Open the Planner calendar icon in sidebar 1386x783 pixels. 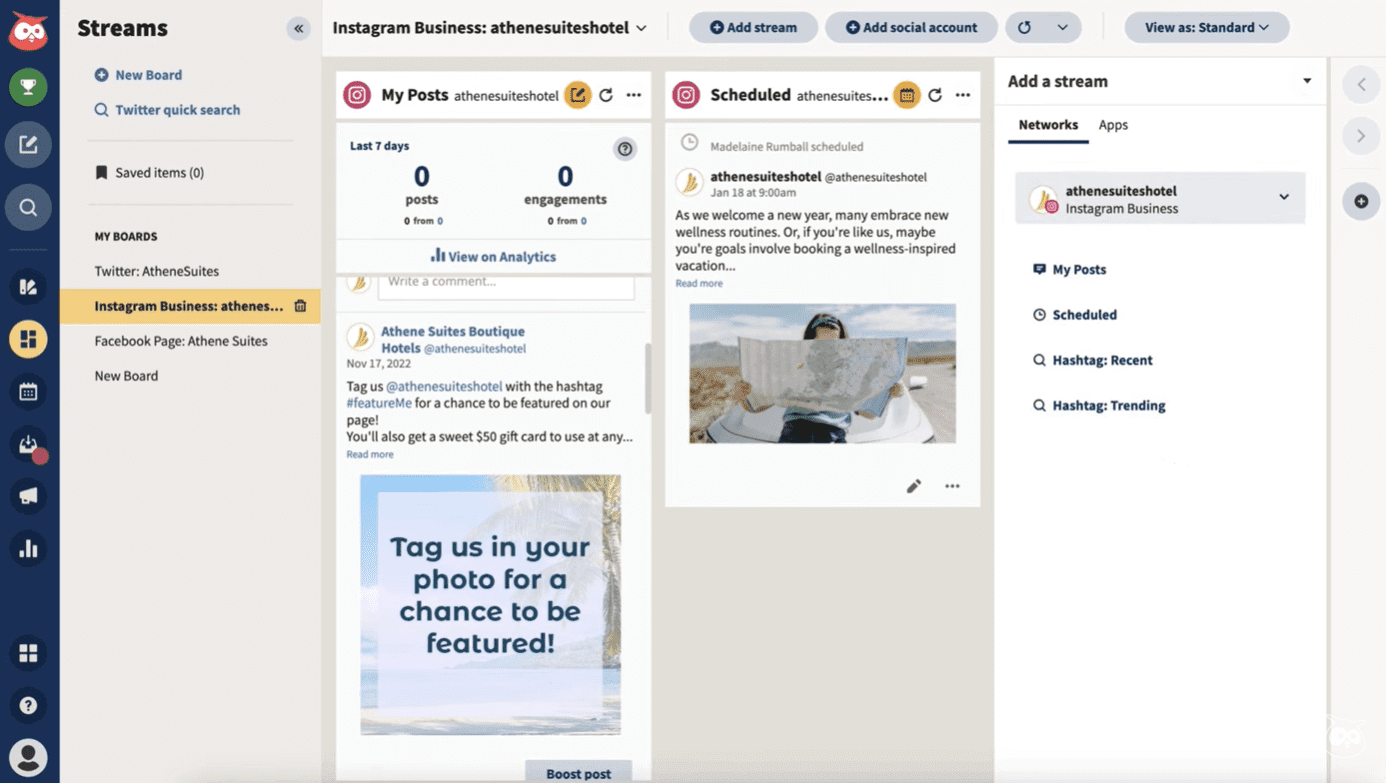[x=28, y=392]
